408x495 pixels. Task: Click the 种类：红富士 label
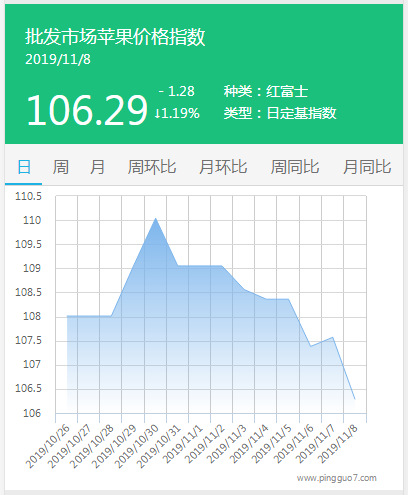[266, 91]
